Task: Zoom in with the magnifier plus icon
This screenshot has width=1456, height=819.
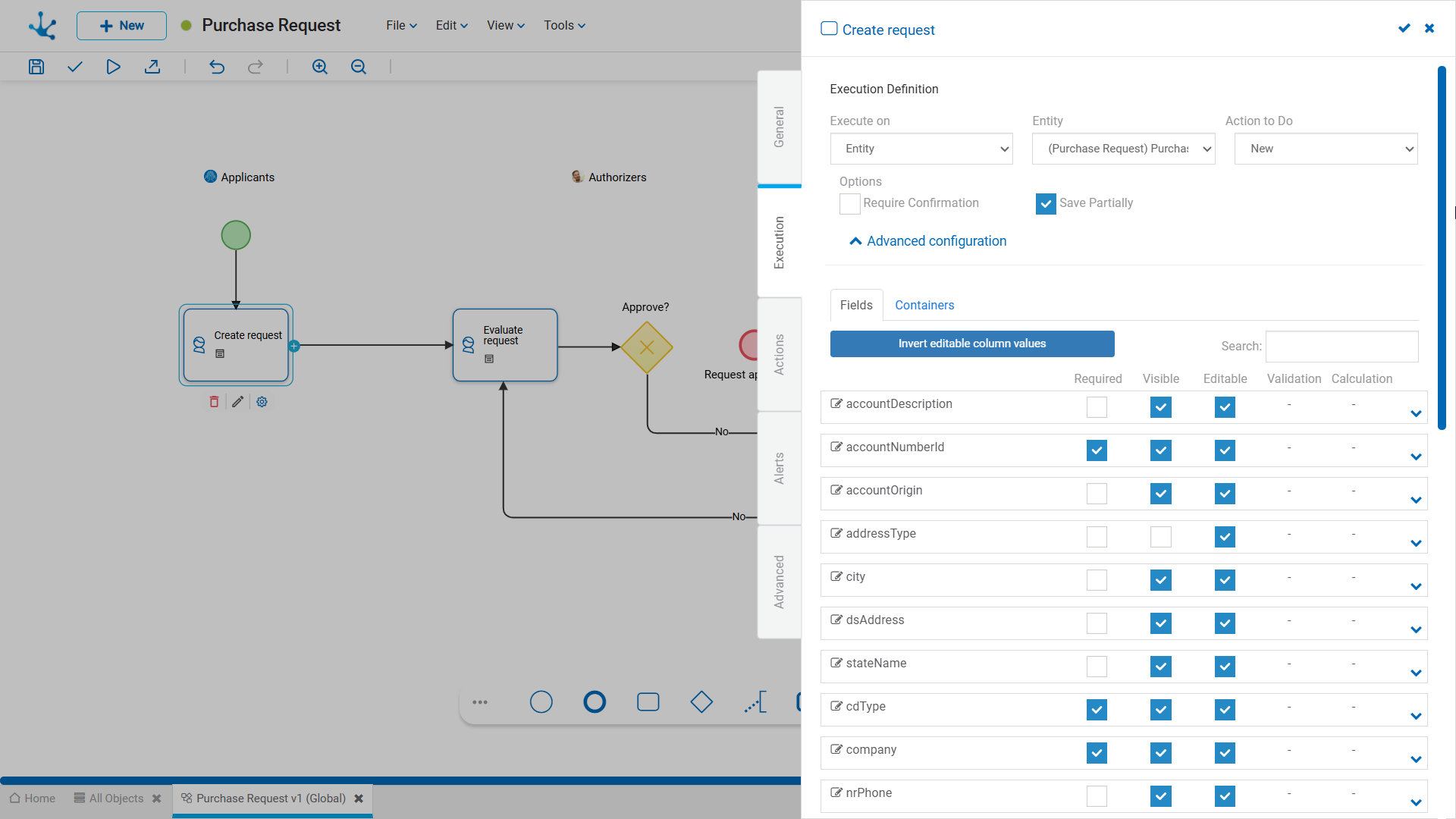Action: pos(320,67)
